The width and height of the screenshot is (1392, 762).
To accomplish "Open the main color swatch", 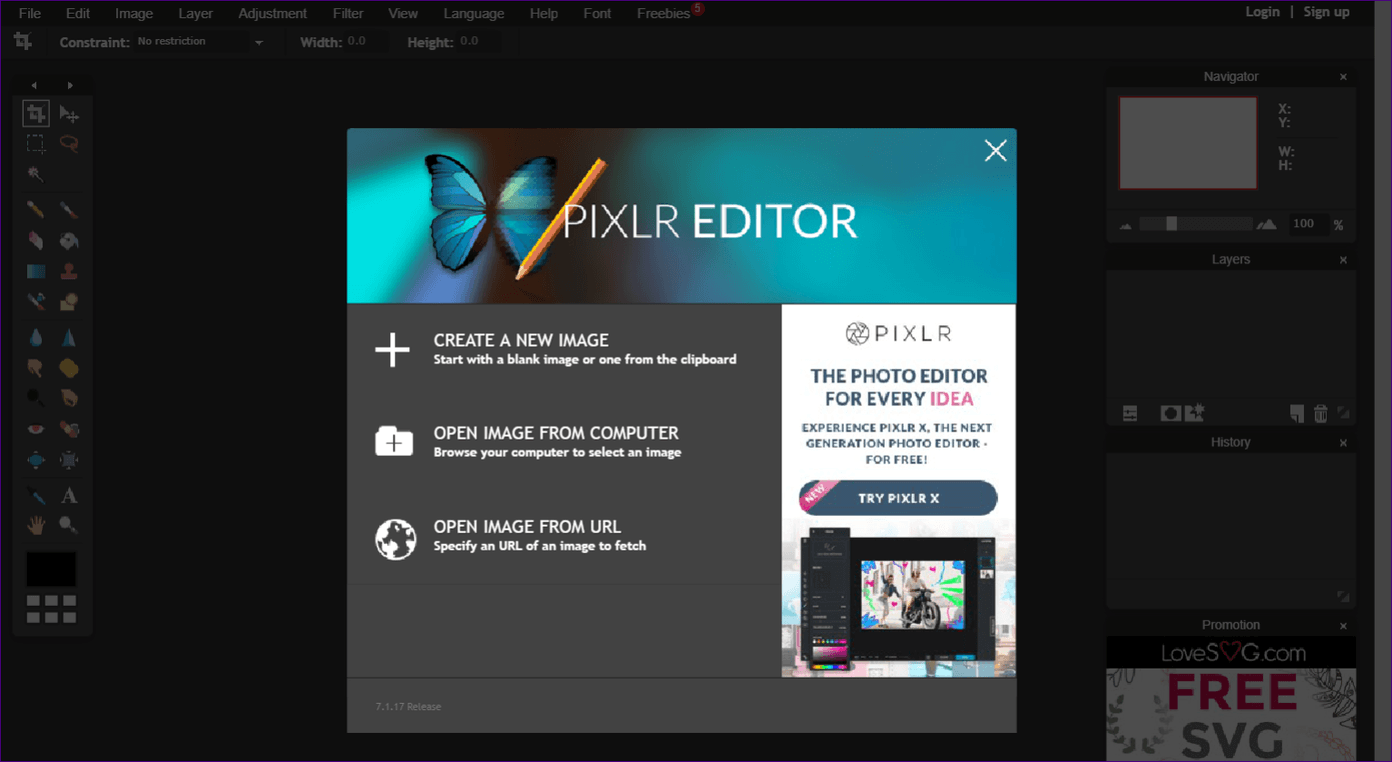I will point(51,569).
